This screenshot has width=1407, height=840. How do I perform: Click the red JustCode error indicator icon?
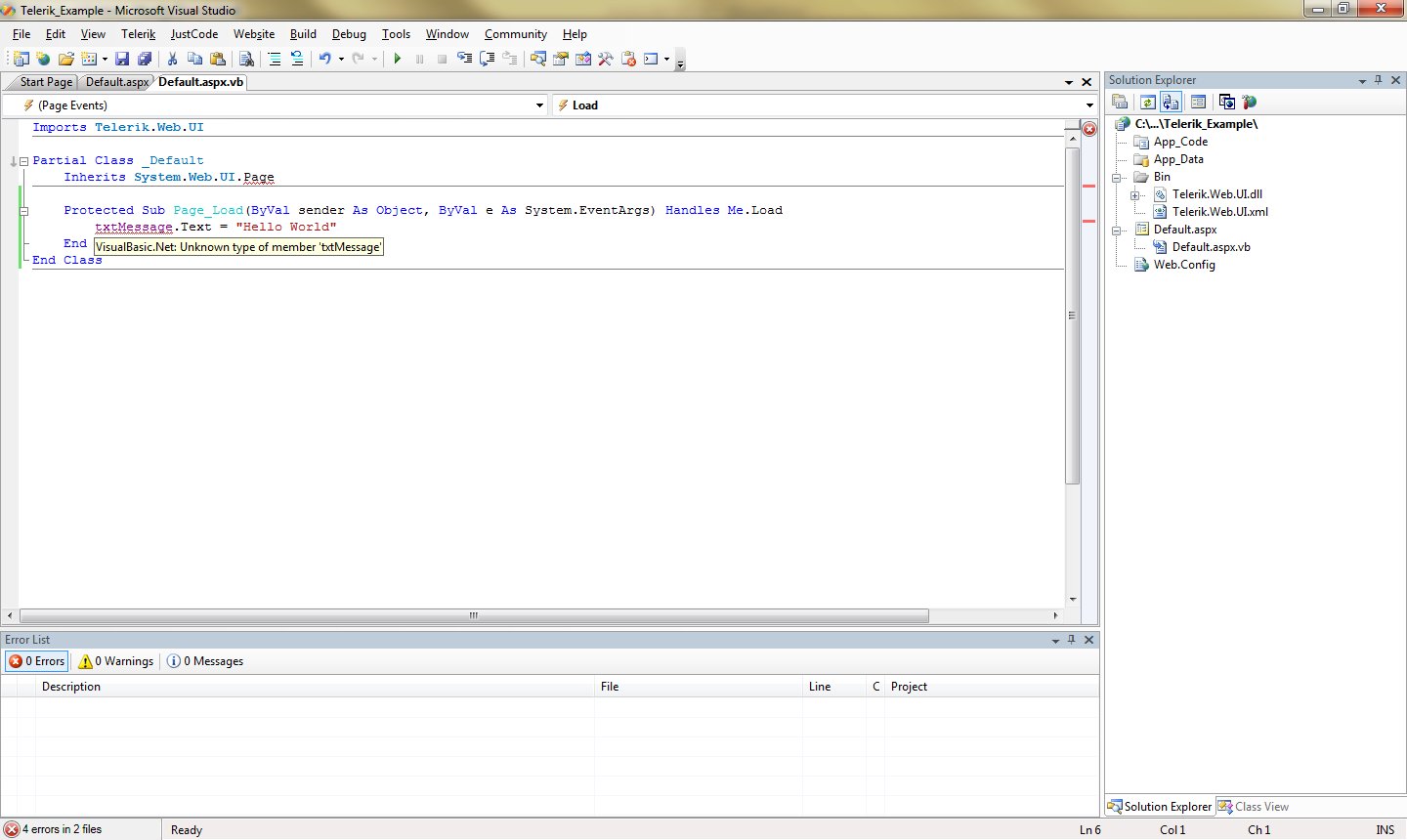tap(1089, 129)
